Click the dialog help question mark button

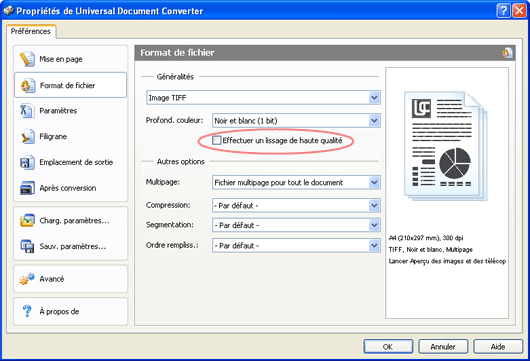click(503, 11)
